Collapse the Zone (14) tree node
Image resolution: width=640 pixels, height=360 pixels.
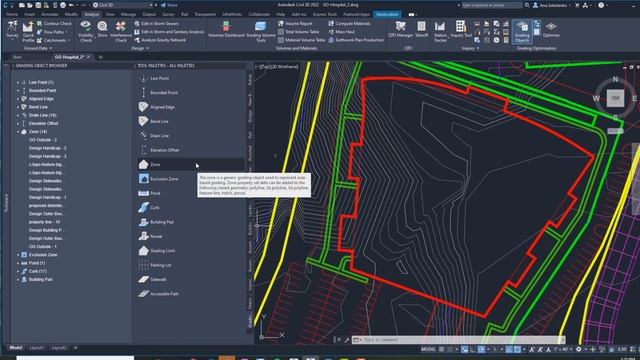click(18, 132)
